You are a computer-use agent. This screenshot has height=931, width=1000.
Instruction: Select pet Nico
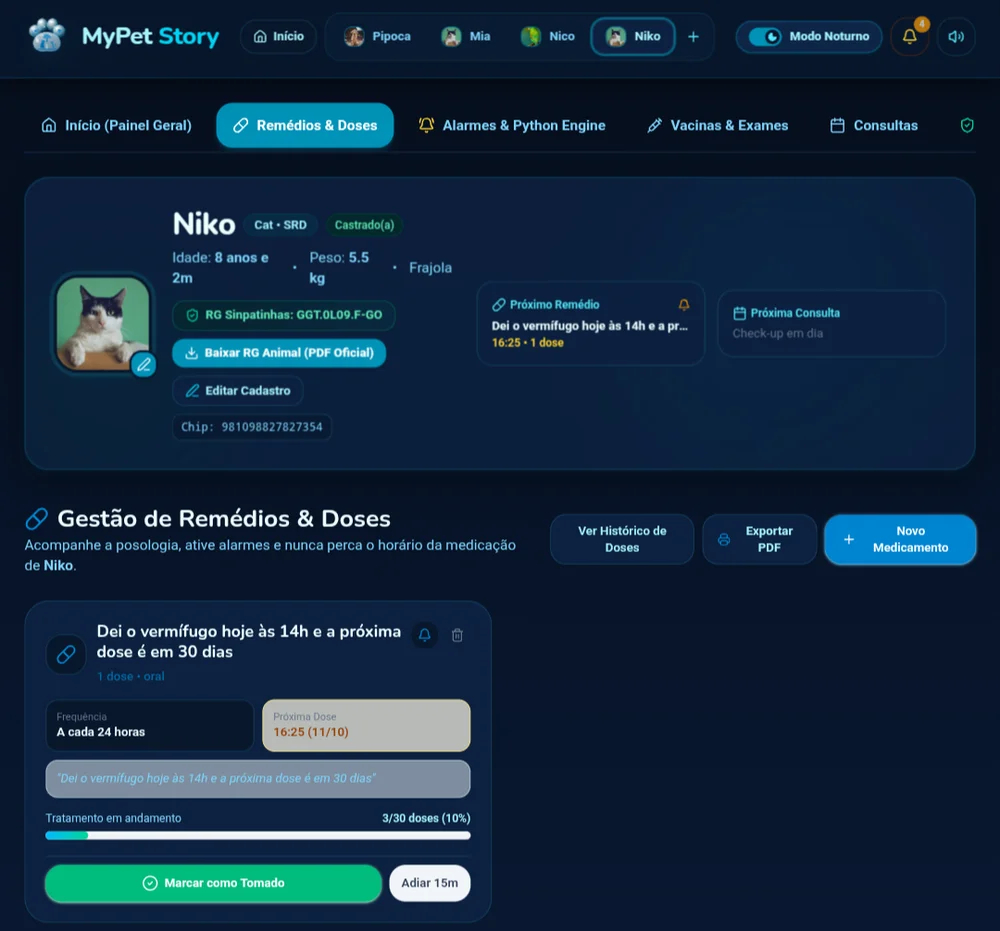[548, 36]
